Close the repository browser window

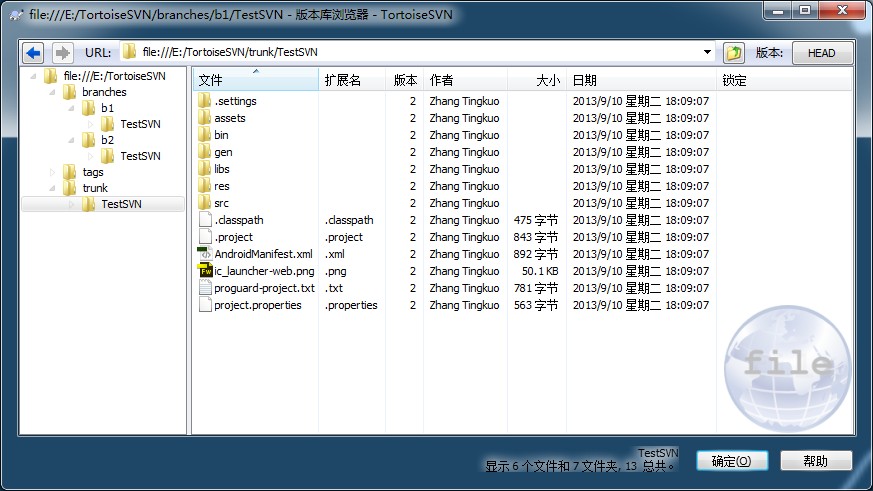coord(842,11)
